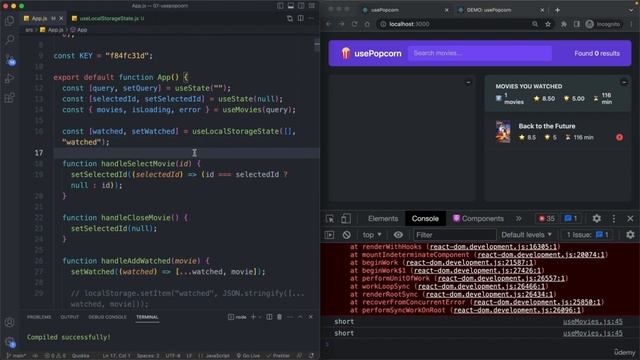Click Prettier in the status bar
640x360 pixels.
click(278, 356)
